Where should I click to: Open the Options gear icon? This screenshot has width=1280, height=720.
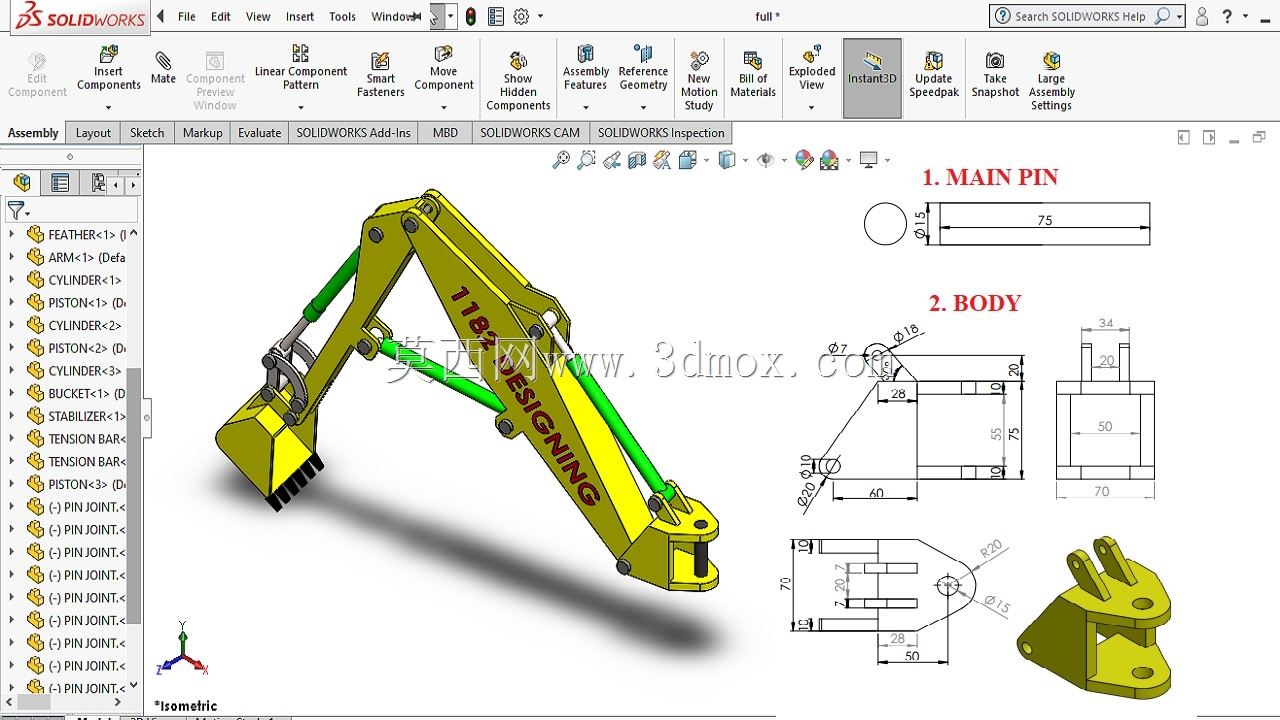click(521, 16)
